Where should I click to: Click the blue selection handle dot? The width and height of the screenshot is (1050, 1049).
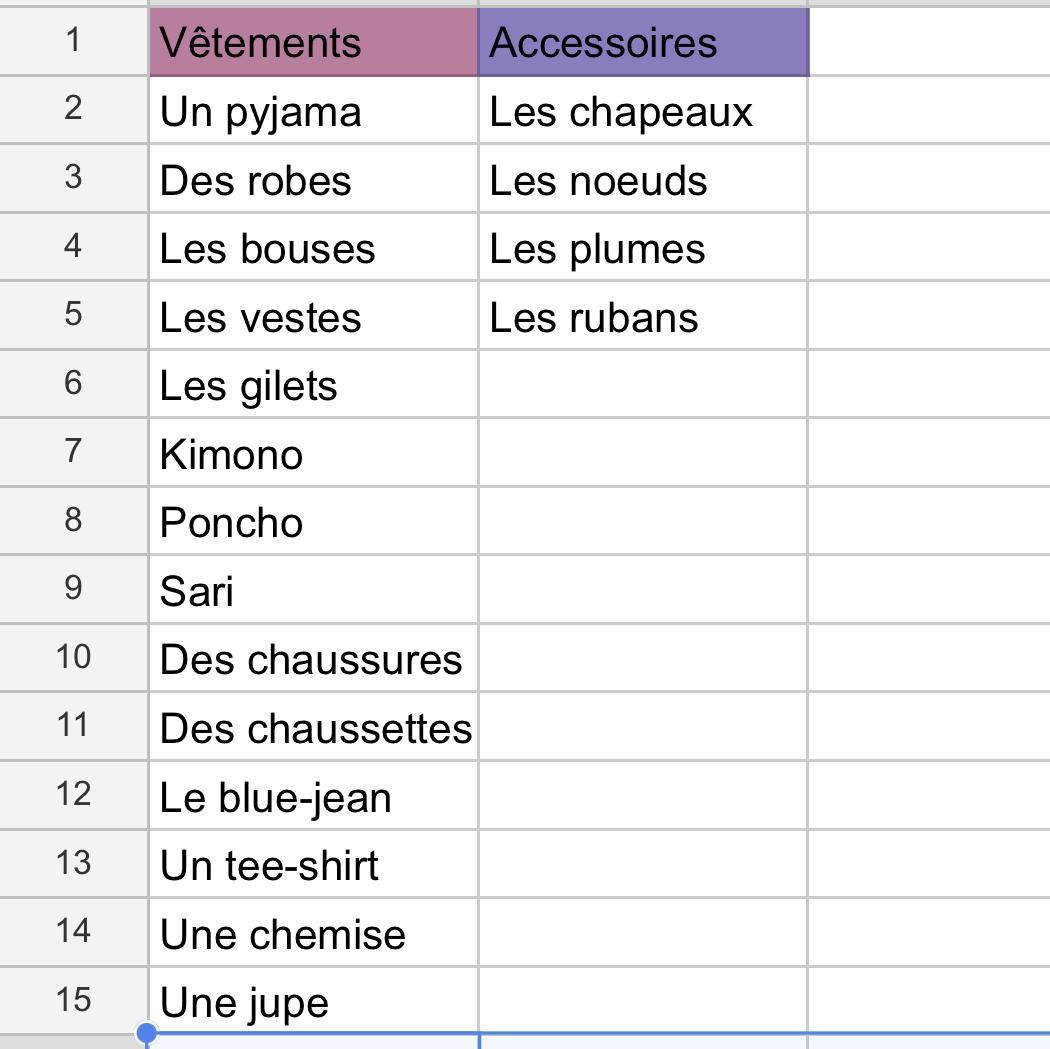[147, 1033]
